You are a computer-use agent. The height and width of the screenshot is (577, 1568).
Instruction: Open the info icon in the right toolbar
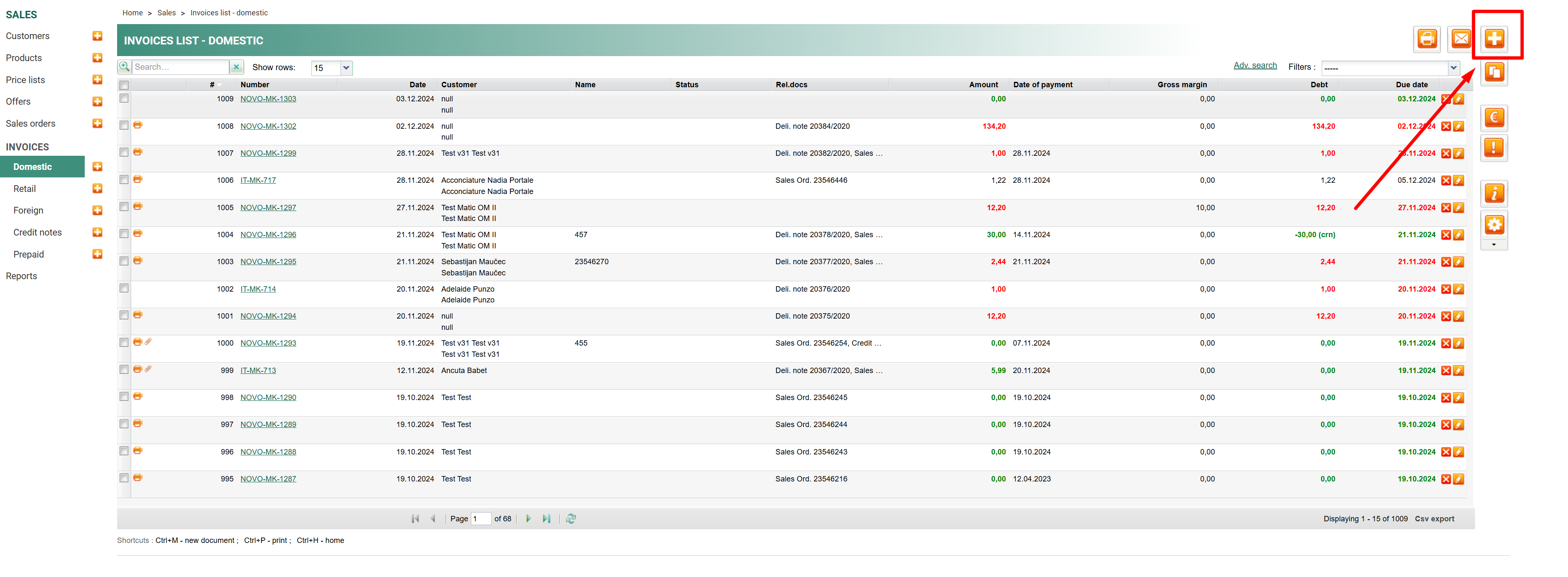click(1494, 194)
